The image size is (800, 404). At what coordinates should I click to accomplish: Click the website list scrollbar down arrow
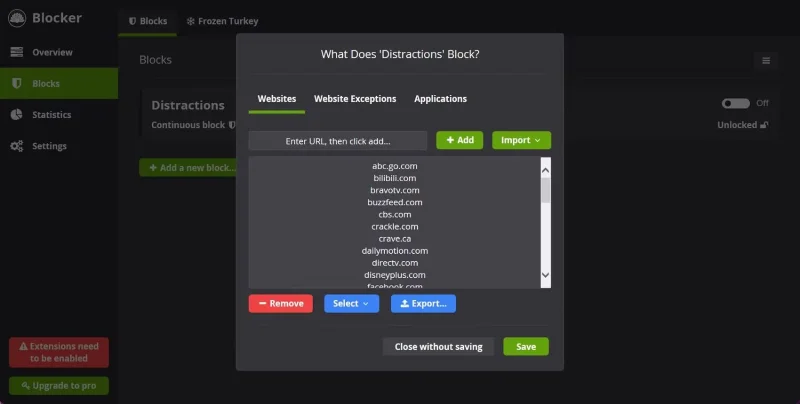(x=545, y=275)
